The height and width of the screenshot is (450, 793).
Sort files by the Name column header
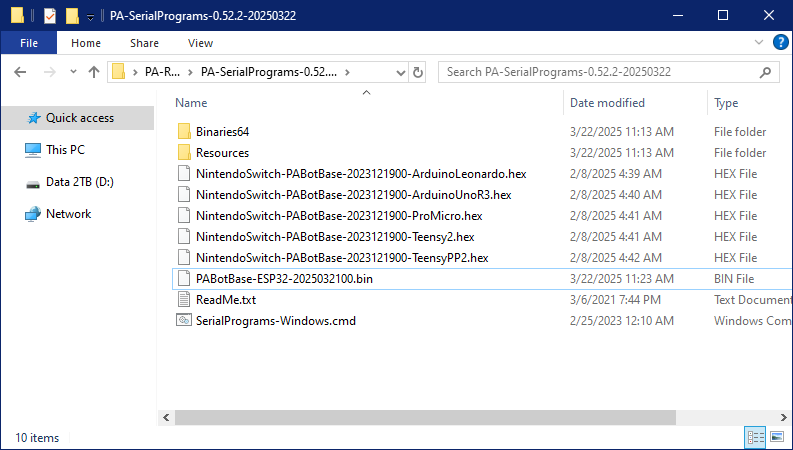pos(191,103)
